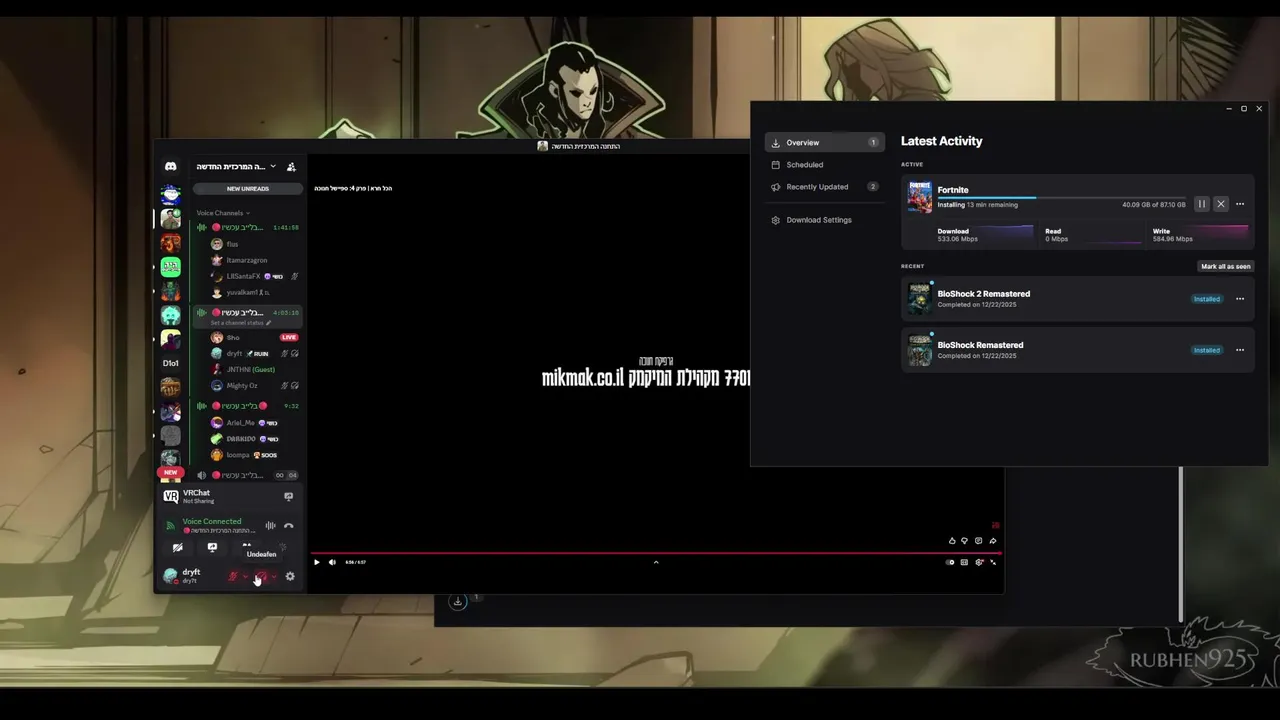
Task: Disconnect from the Discord voice channel
Action: [x=289, y=526]
